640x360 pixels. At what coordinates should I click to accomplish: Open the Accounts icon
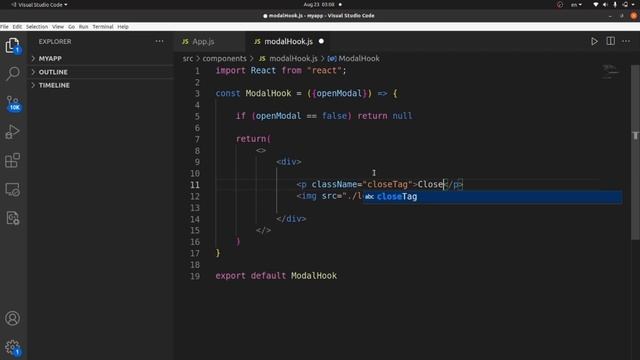pos(12,318)
